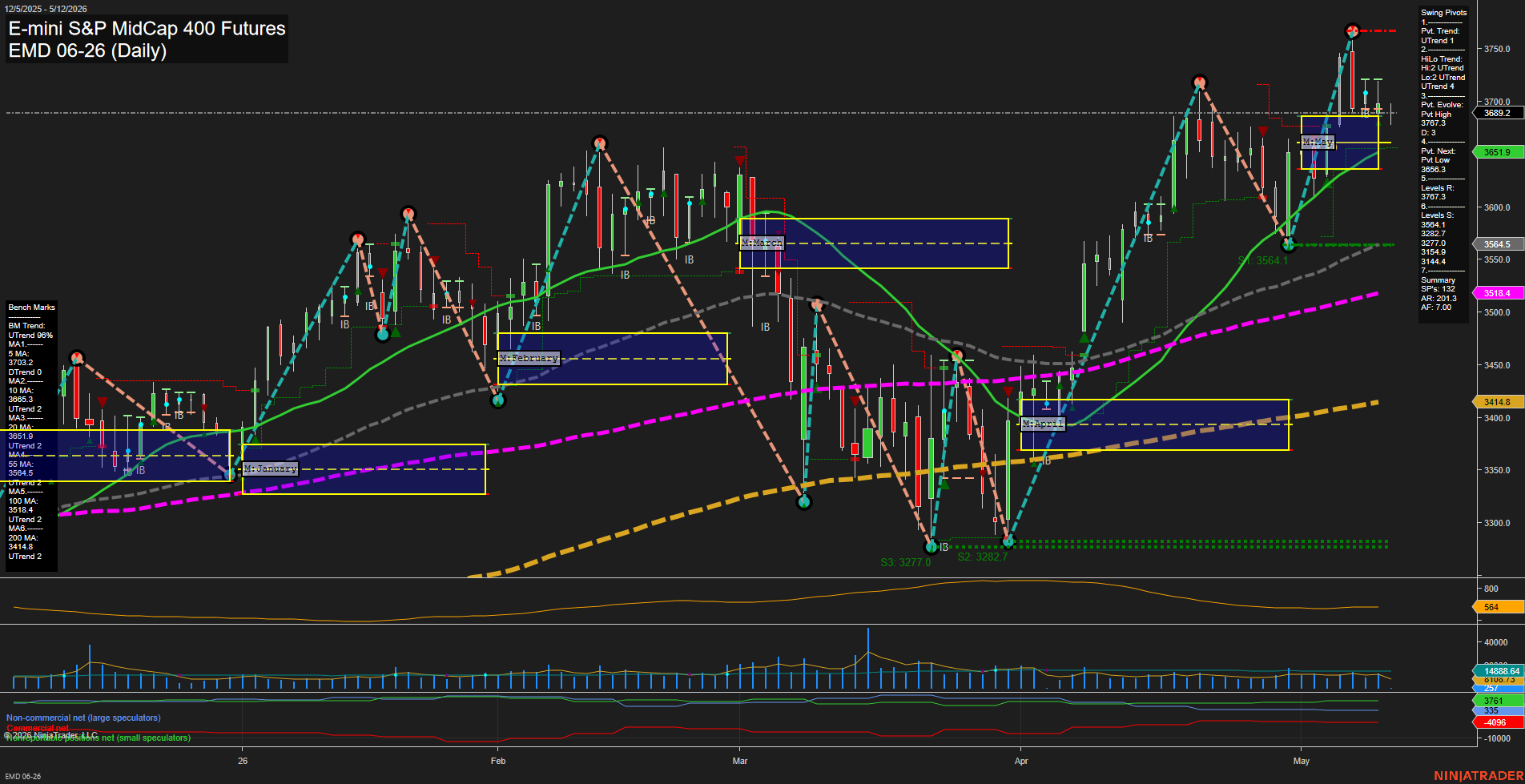Screen dimensions: 1525x784
Task: Select the M:March monthly range label
Action: coord(762,243)
